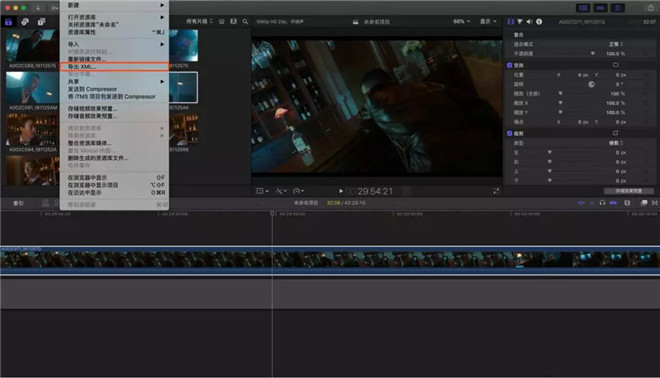Click the viewer play button
660x378 pixels.
pos(341,191)
